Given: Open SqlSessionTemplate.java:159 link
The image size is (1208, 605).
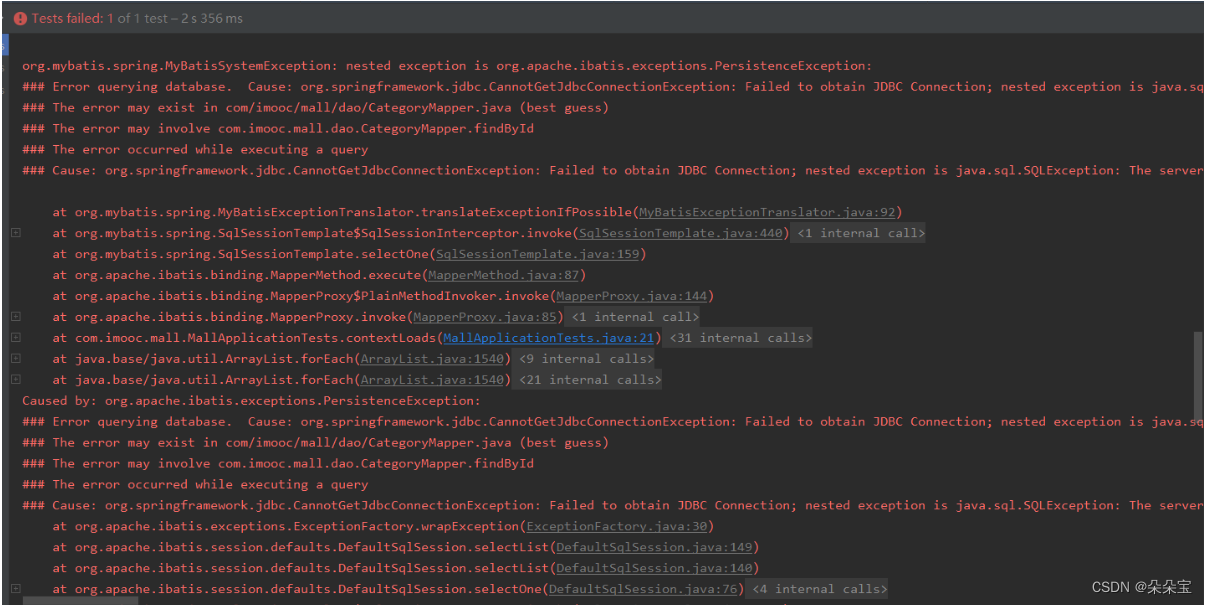Looking at the screenshot, I should point(537,254).
